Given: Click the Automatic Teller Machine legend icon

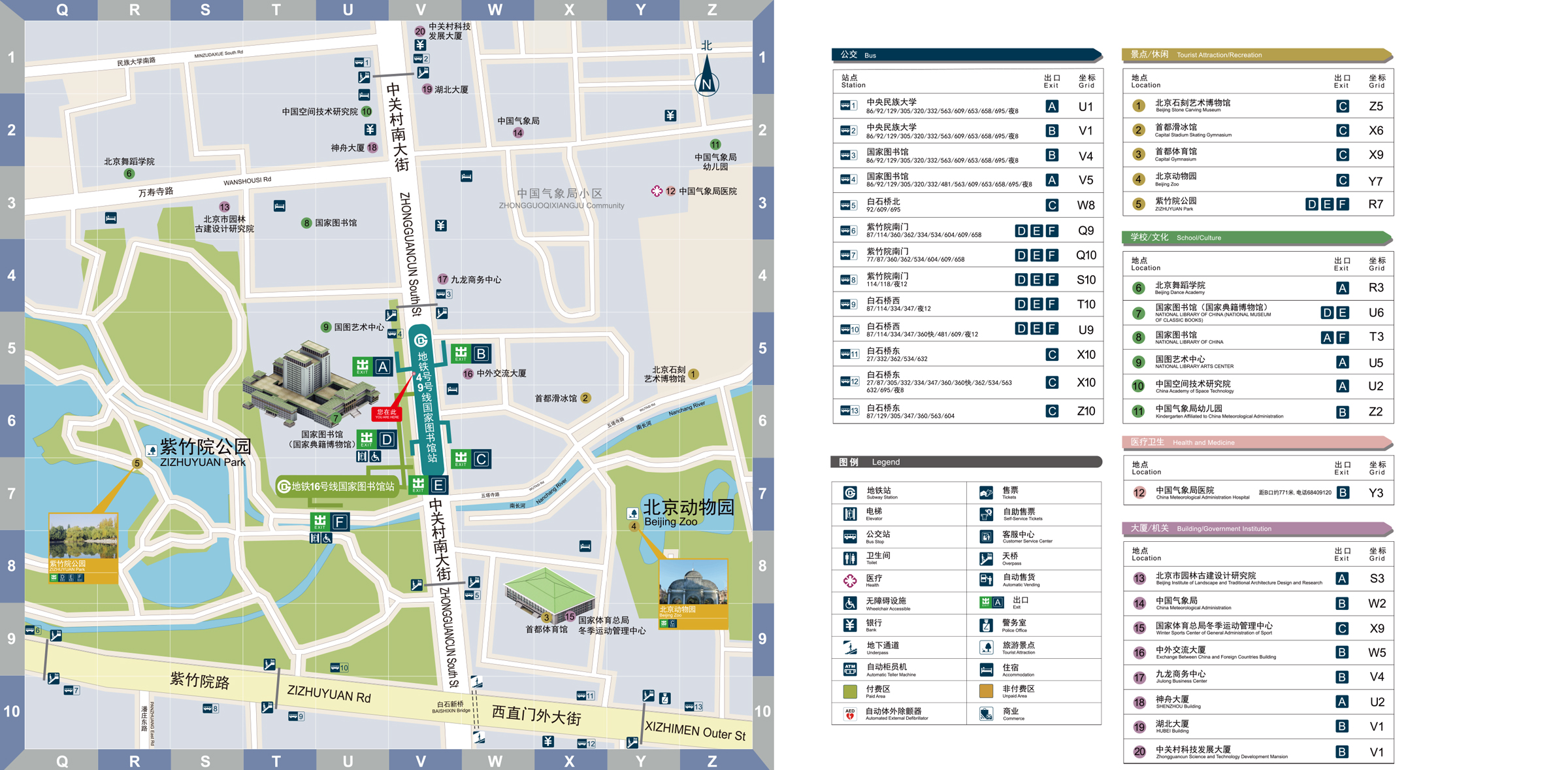Looking at the screenshot, I should click(849, 669).
